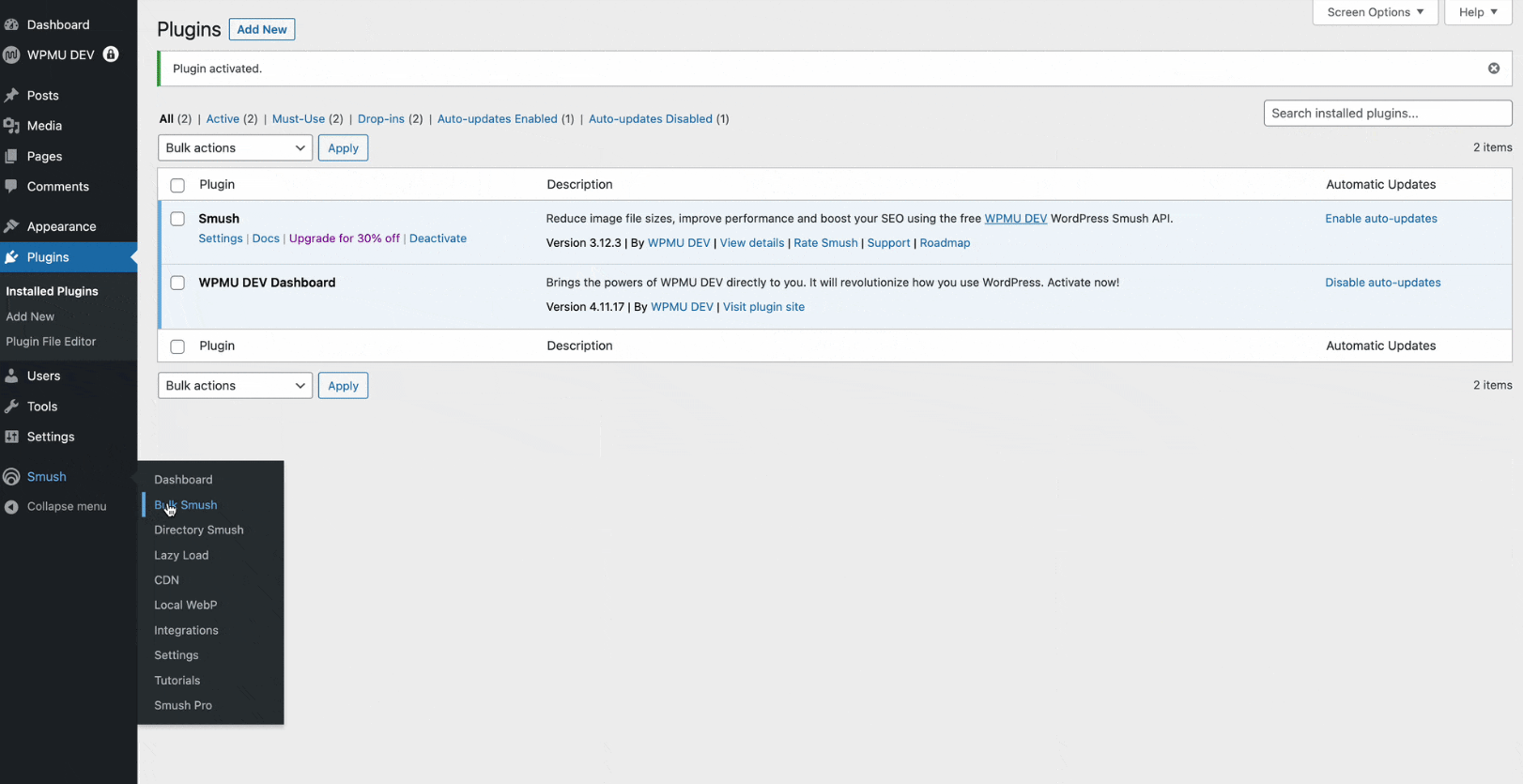Dismiss the Plugin activated notice

pyautogui.click(x=1493, y=69)
